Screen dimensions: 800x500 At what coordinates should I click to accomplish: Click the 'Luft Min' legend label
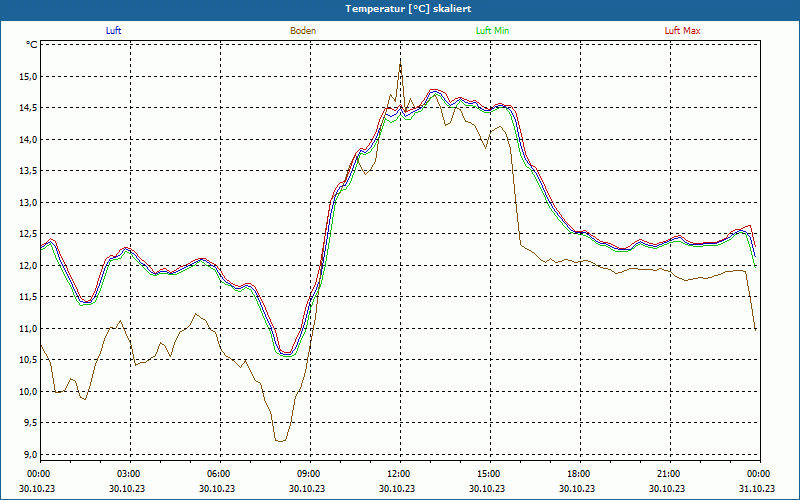point(492,31)
